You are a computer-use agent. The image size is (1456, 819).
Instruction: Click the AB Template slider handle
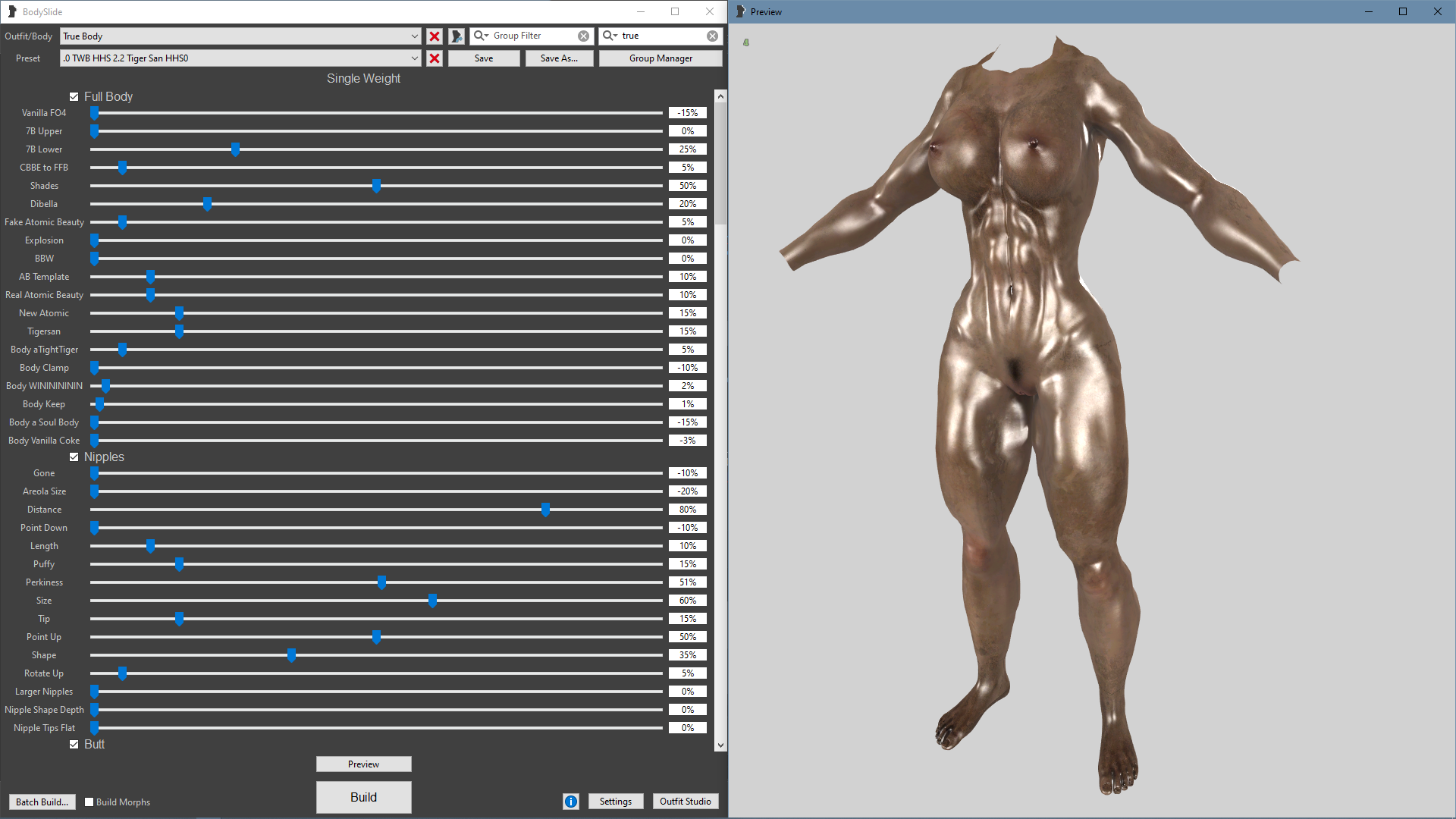click(151, 277)
